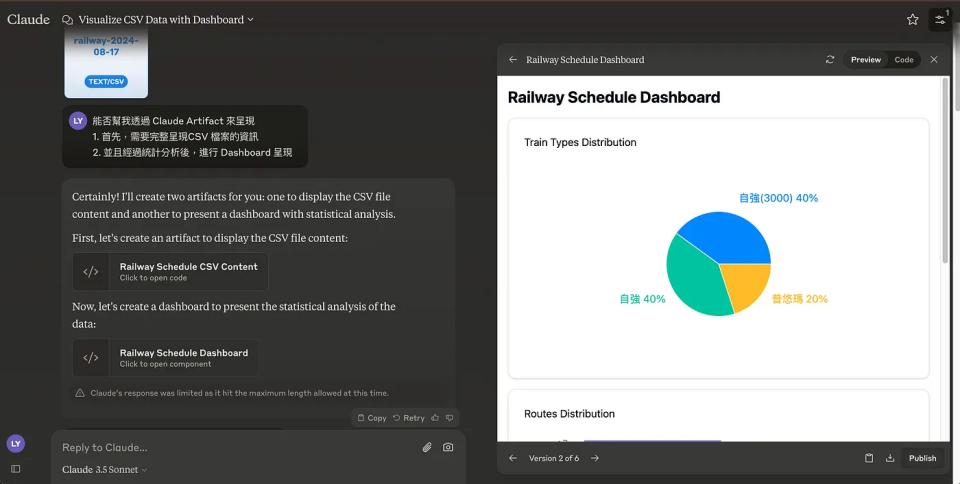Click the paperclip attach file icon
The image size is (960, 484).
tap(427, 447)
